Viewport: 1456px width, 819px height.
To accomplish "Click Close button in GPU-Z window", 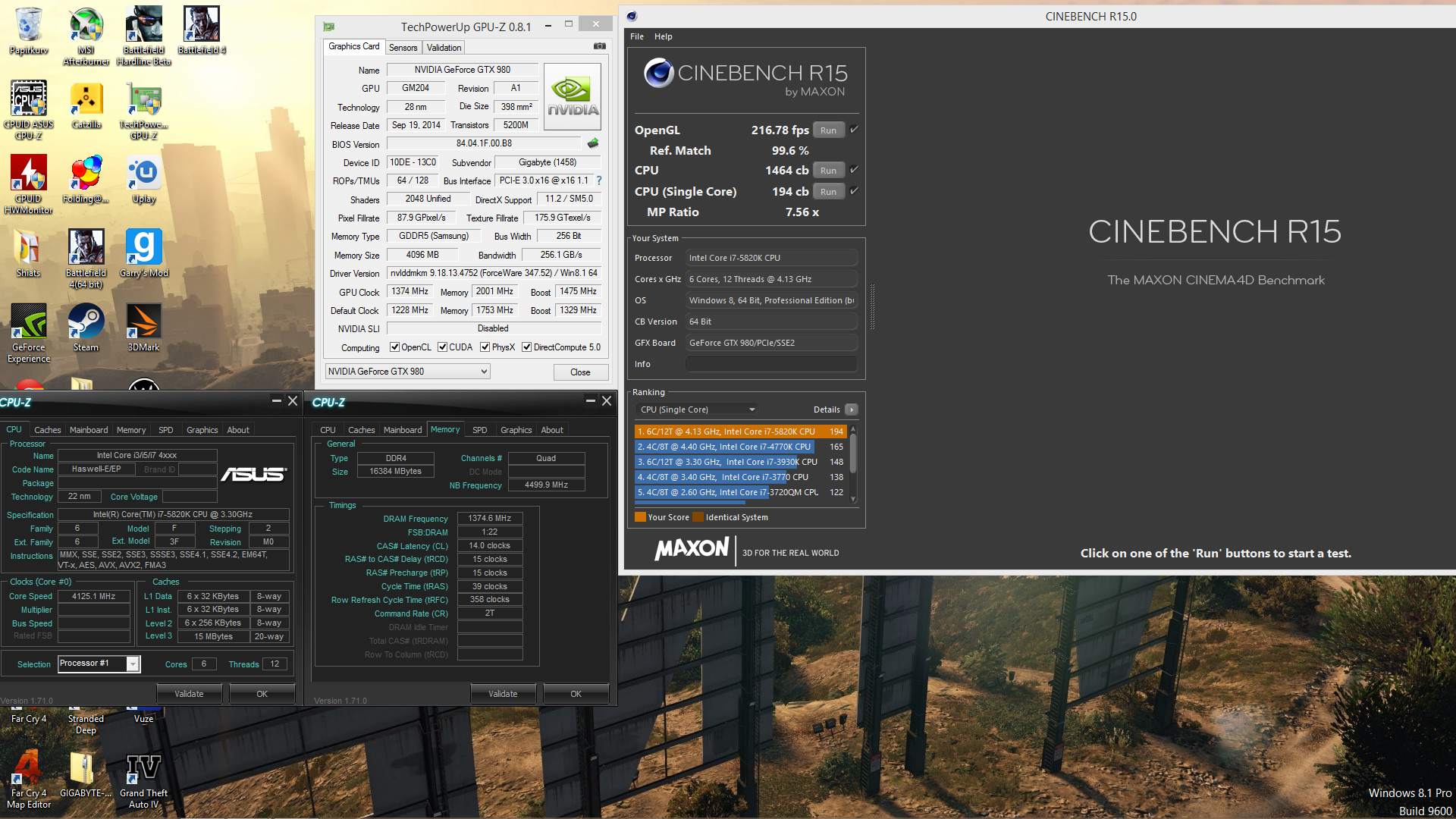I will [580, 372].
